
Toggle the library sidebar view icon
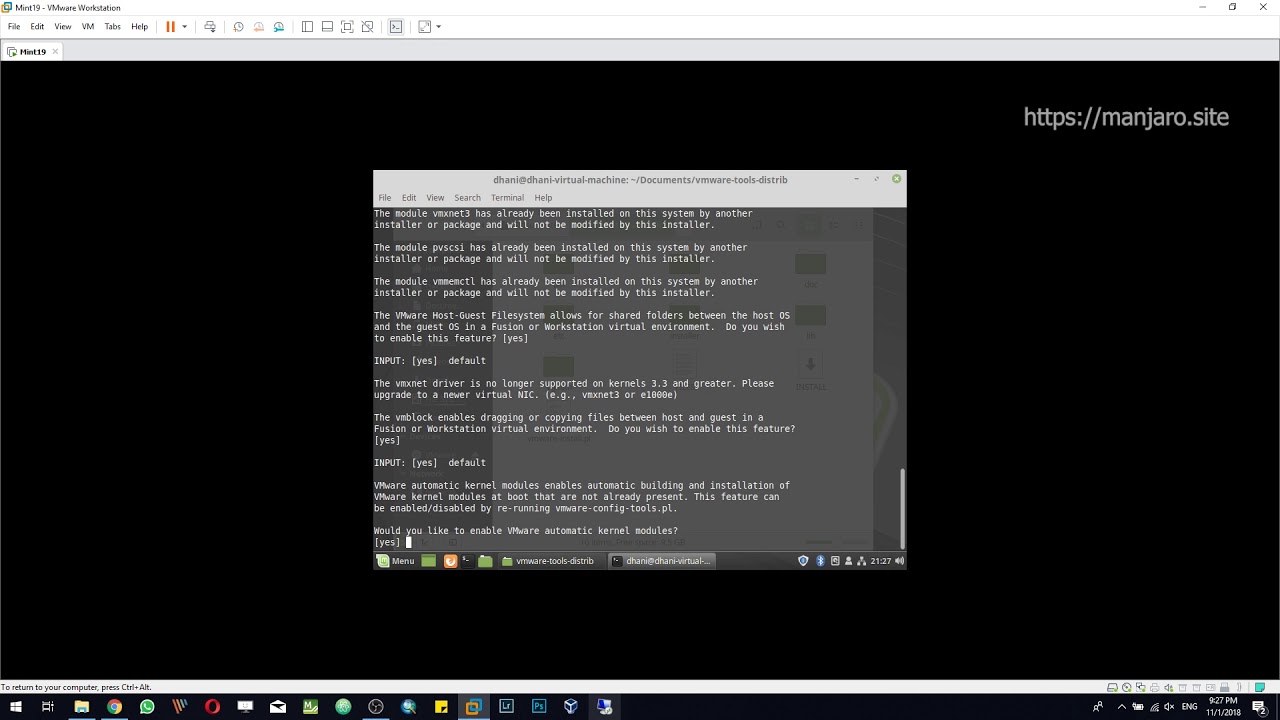(x=307, y=27)
